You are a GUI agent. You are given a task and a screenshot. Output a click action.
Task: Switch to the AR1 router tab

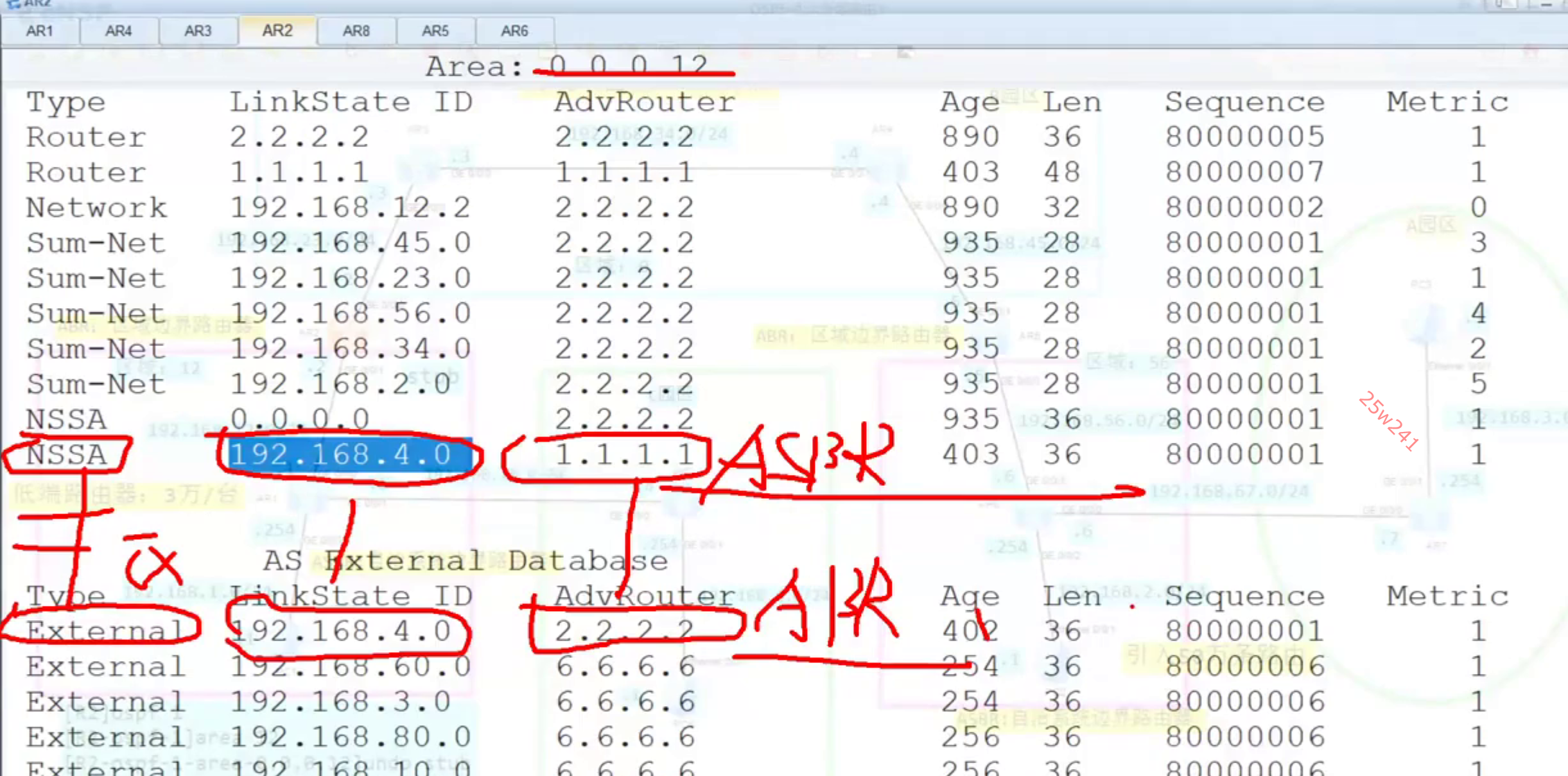(x=40, y=31)
